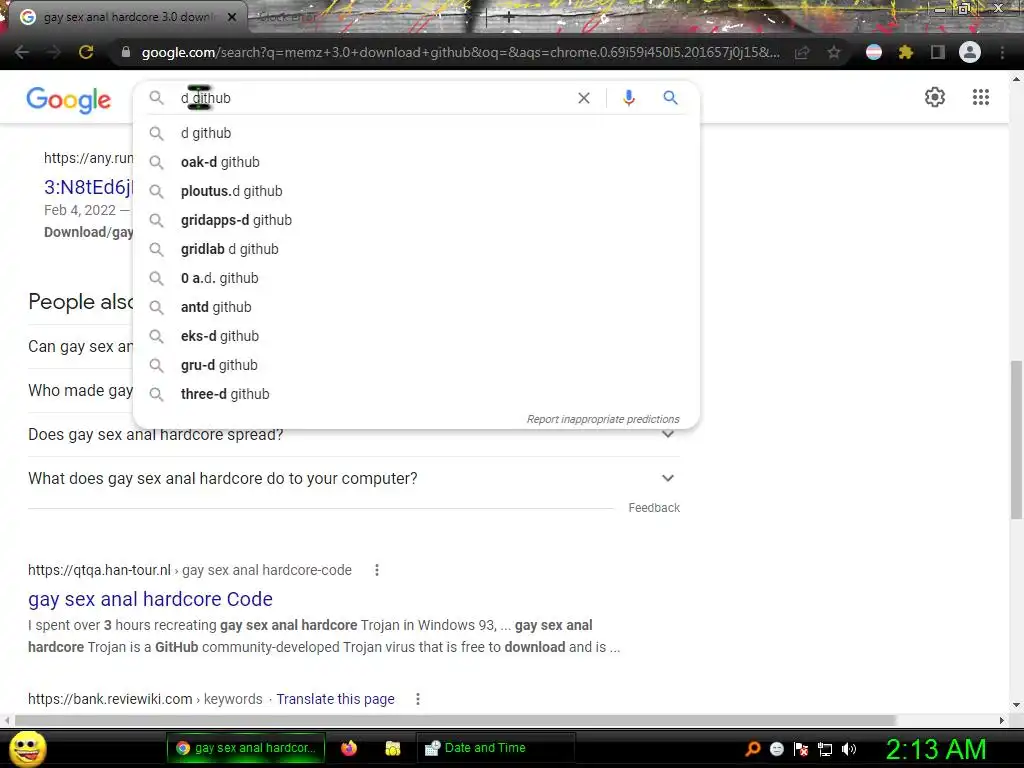Click the Chrome address bar URL
This screenshot has width=1024, height=768.
point(460,52)
